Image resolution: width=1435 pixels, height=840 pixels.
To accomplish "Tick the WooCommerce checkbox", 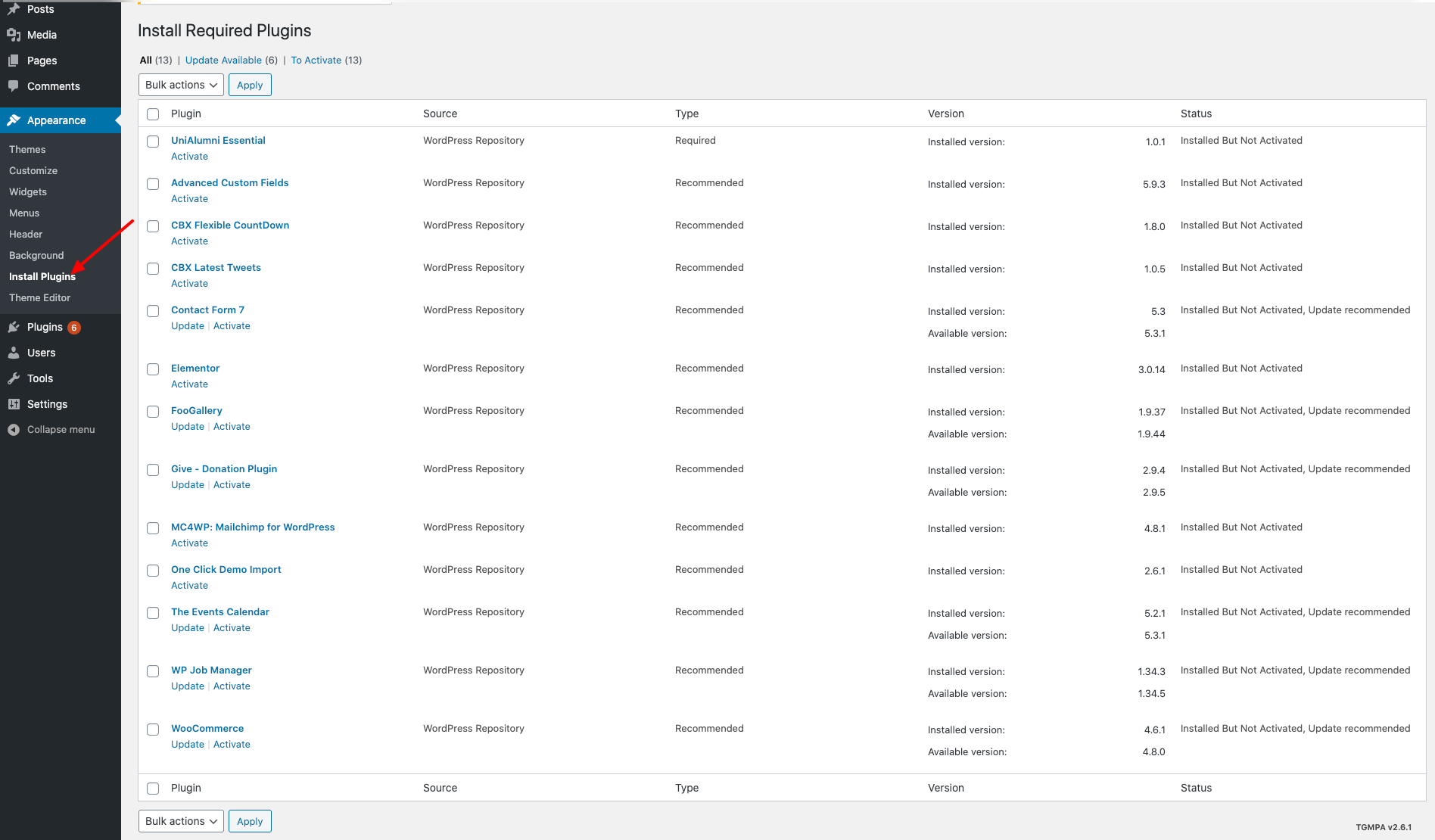I will tap(153, 730).
